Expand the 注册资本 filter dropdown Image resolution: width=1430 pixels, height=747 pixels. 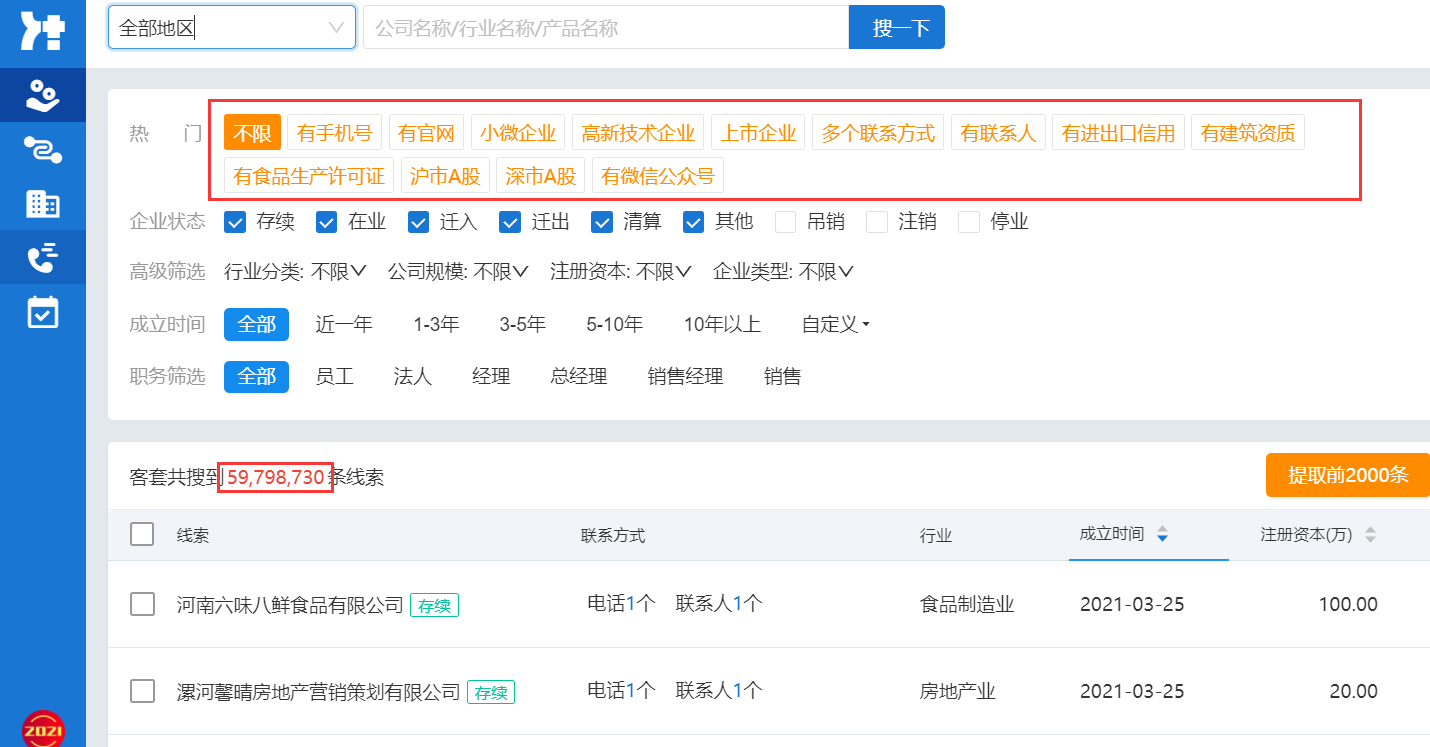click(x=620, y=272)
